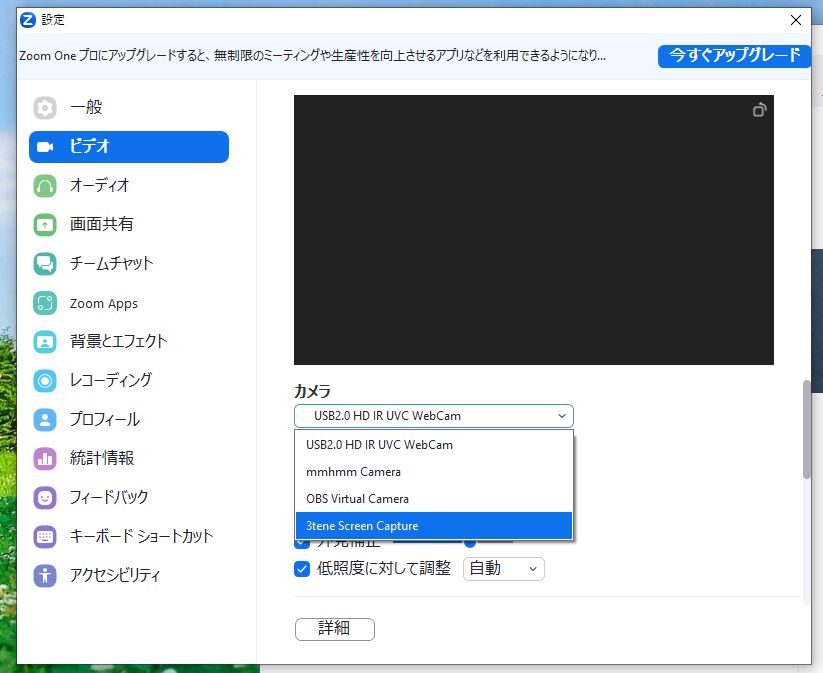Viewport: 823px width, 673px height.
Task: Click the プロフィール person icon
Action: pos(45,419)
